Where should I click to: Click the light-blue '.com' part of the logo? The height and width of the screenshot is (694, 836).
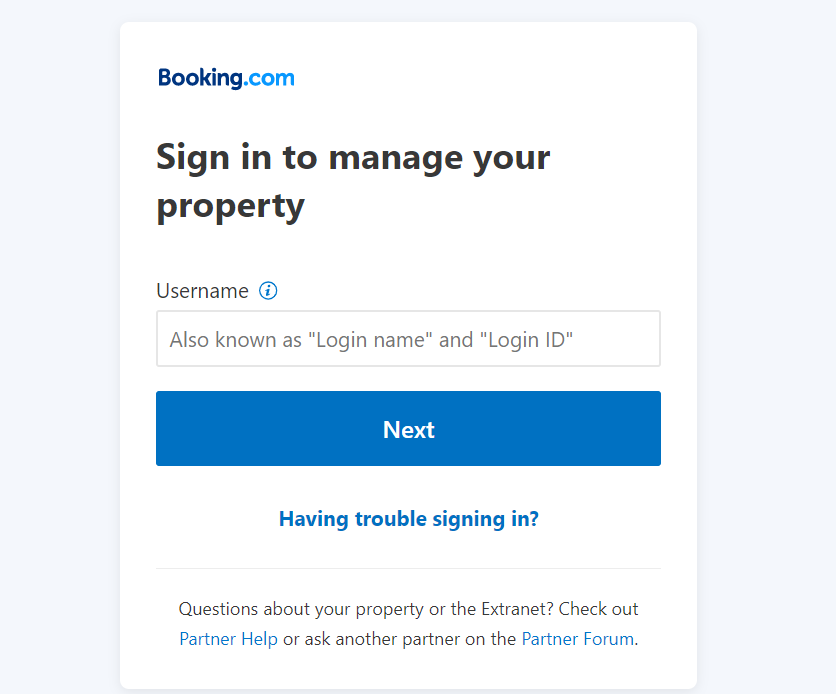click(269, 78)
